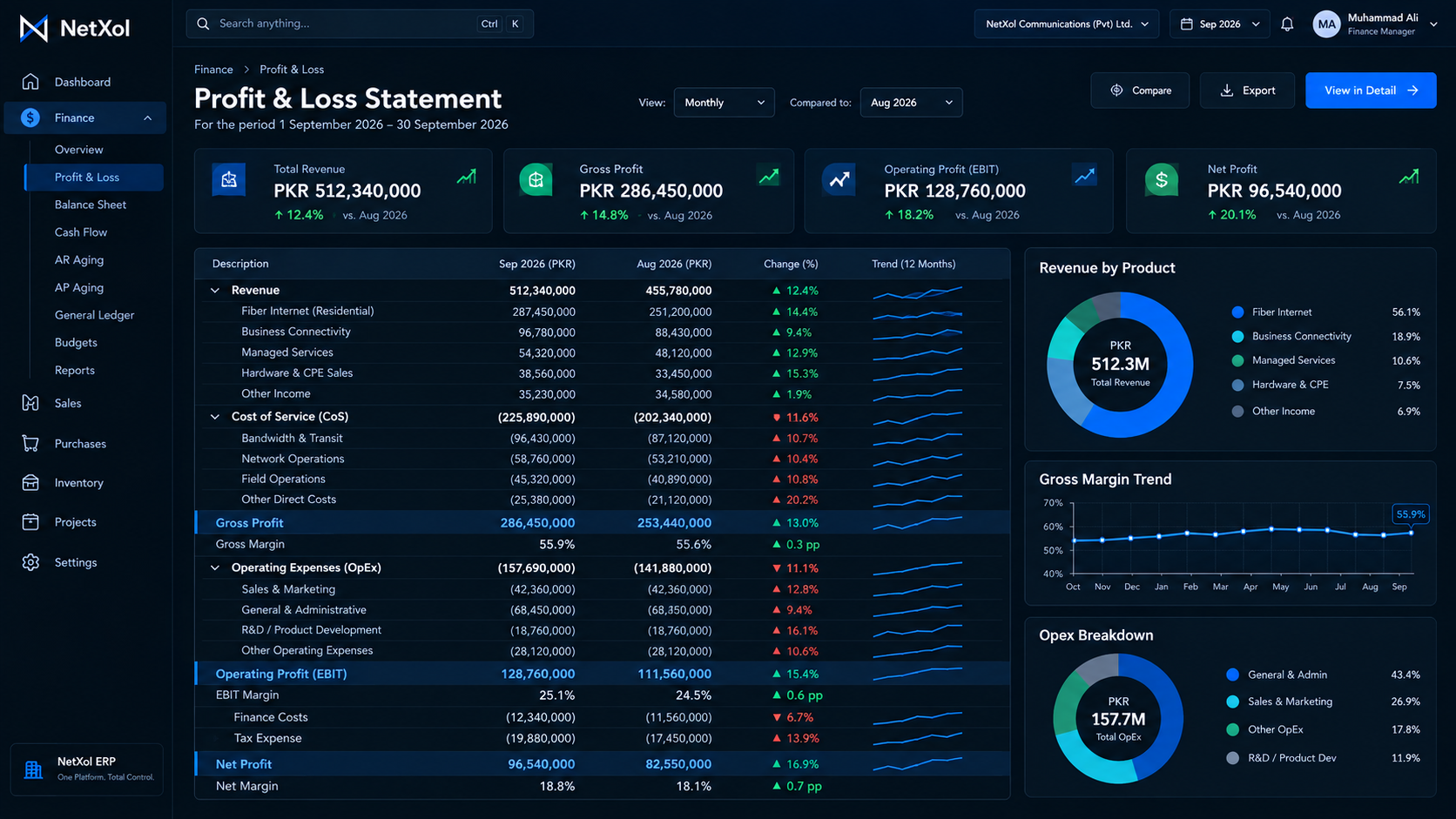The image size is (1456, 819).
Task: Click the Projects calendar icon
Action: pyautogui.click(x=30, y=522)
